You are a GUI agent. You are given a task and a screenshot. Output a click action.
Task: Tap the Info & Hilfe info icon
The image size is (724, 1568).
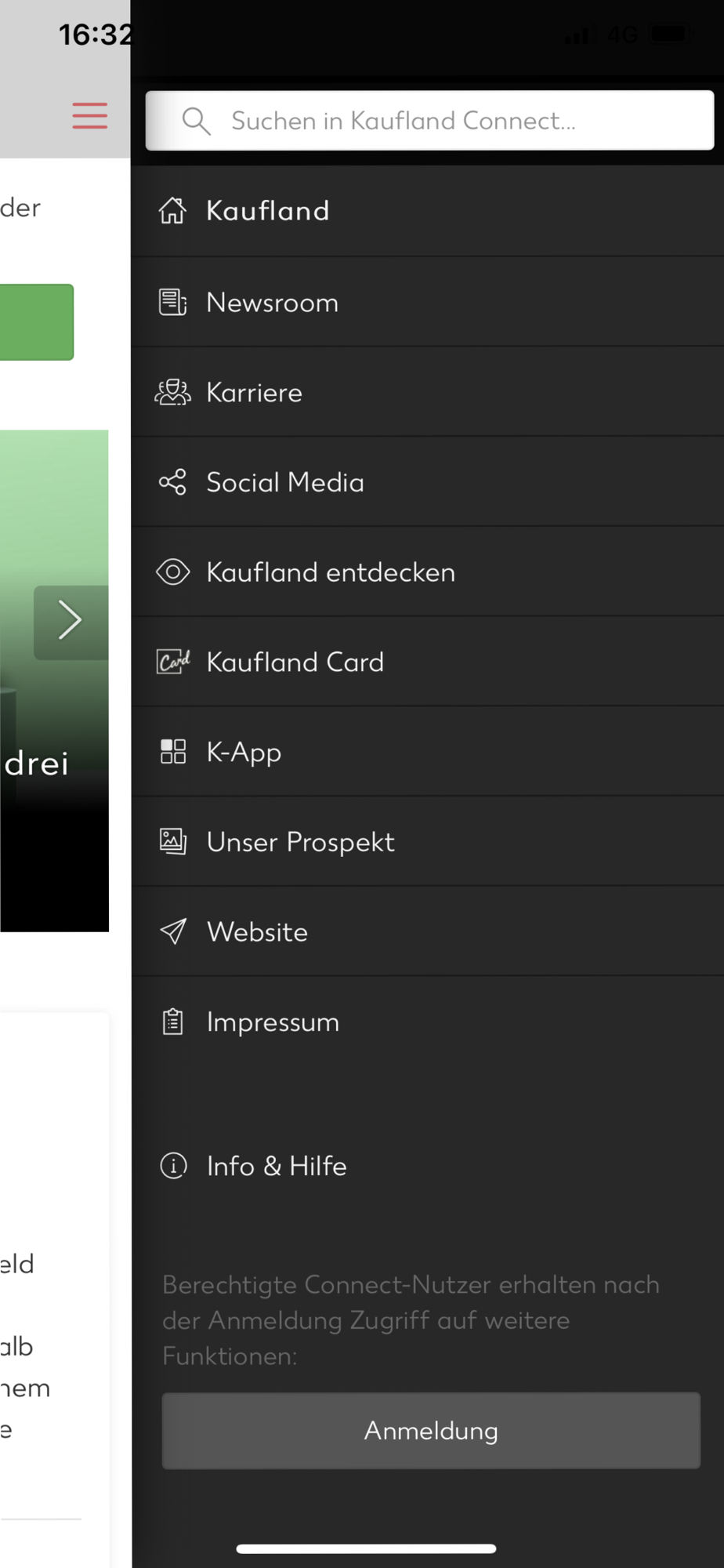pos(173,1166)
